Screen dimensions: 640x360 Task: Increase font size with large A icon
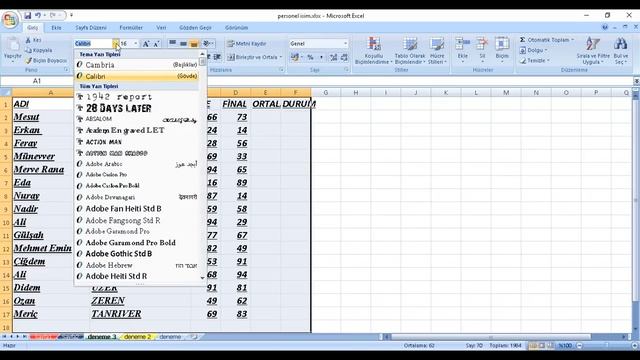point(146,43)
